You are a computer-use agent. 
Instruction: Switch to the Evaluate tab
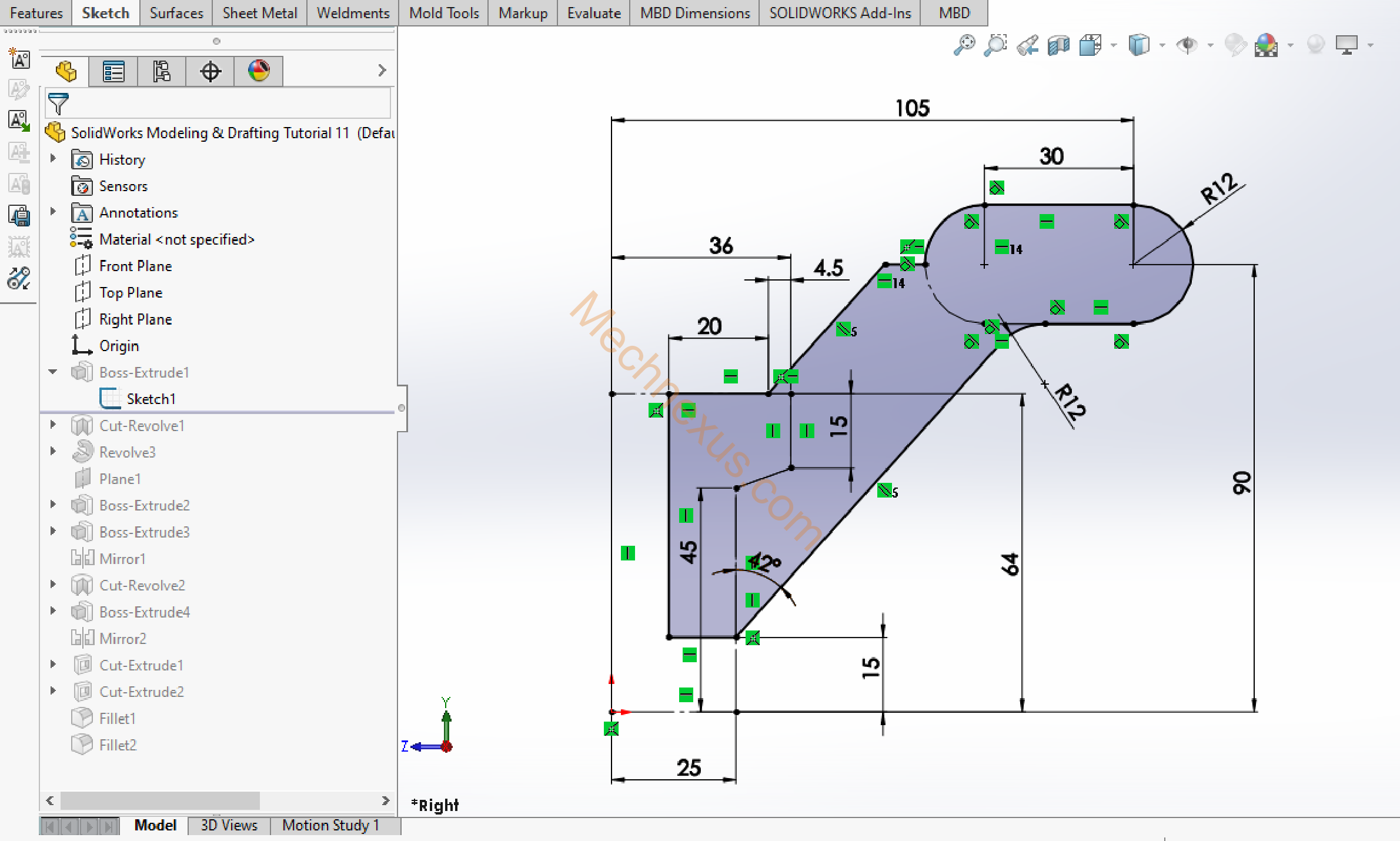point(593,13)
